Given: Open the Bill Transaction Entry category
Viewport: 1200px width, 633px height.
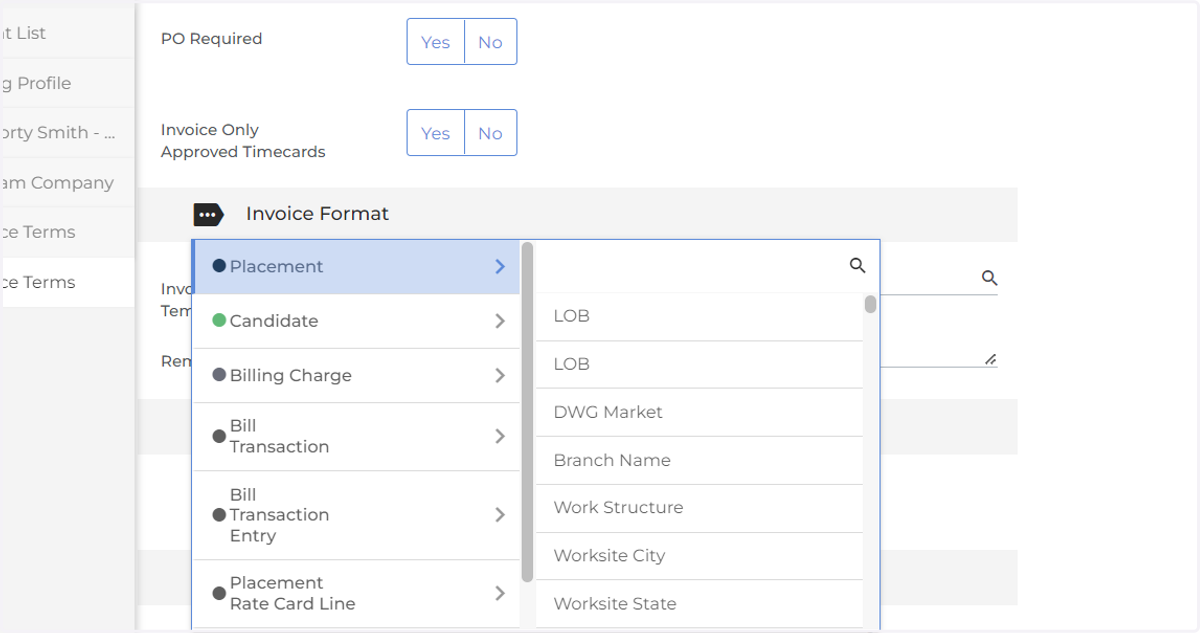Looking at the screenshot, I should (356, 515).
